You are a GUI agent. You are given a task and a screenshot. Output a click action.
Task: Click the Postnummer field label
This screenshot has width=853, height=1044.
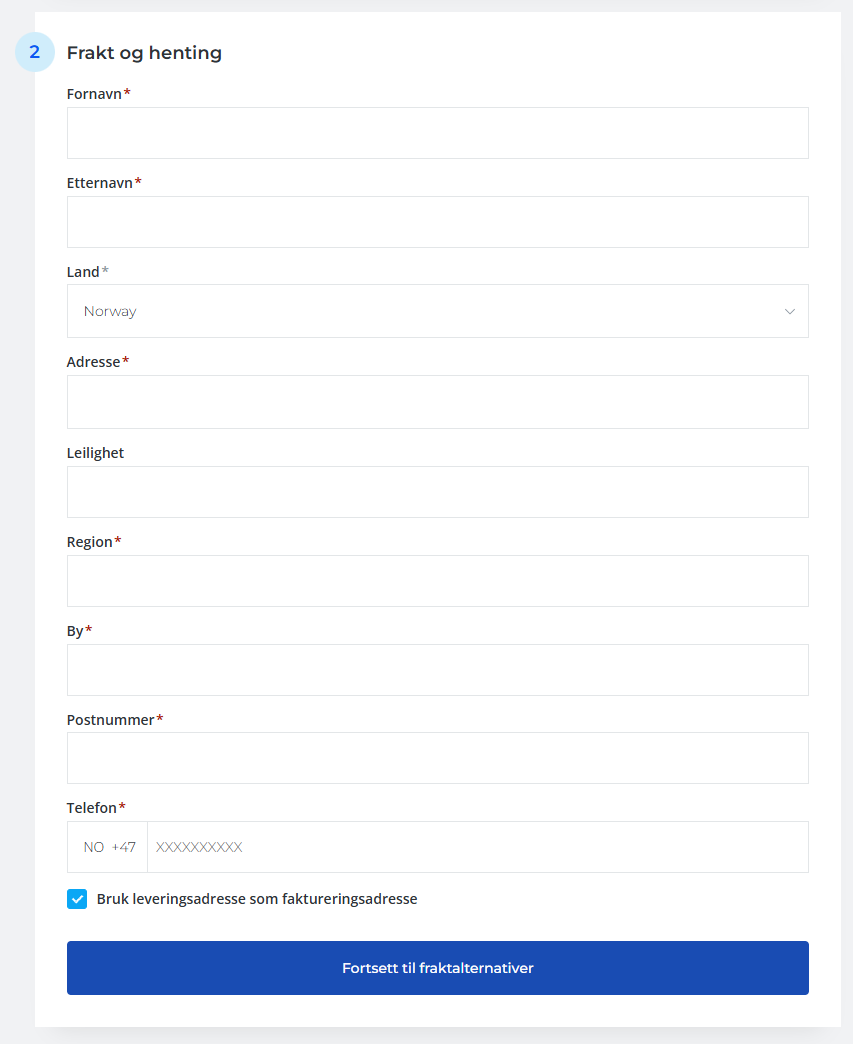tap(110, 720)
